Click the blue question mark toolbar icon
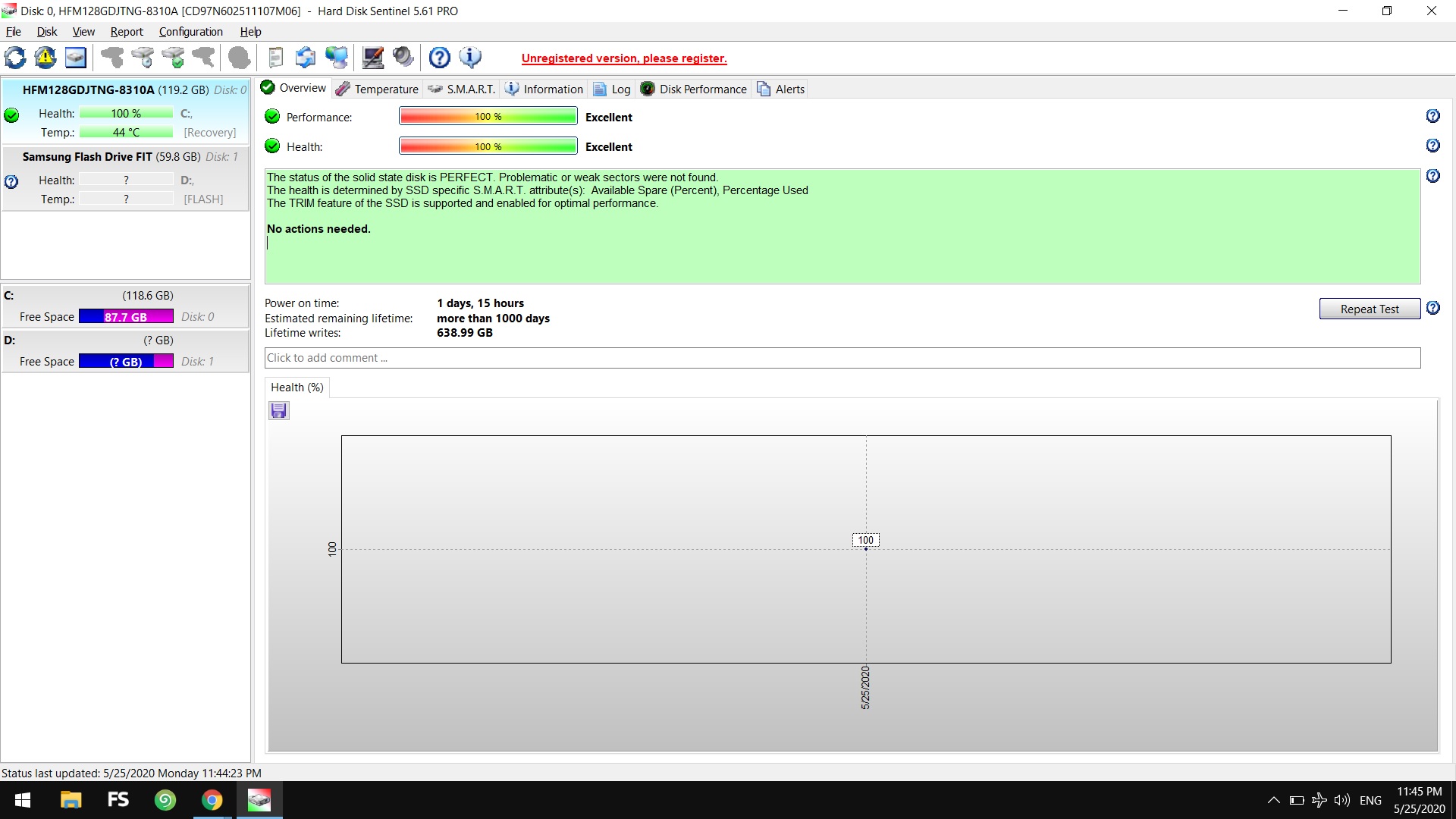 point(439,58)
